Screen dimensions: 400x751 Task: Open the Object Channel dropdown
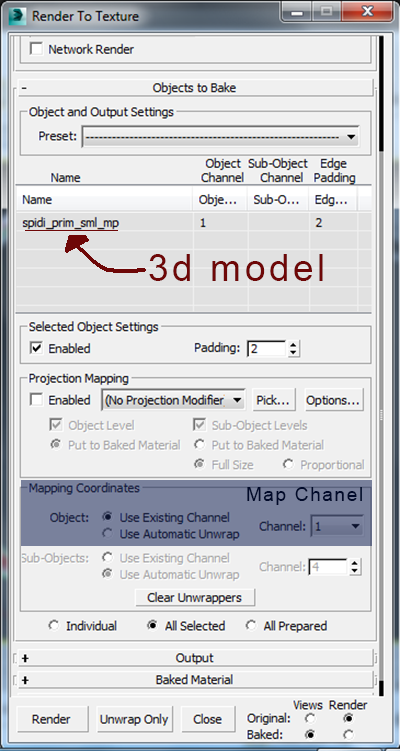coord(337,526)
